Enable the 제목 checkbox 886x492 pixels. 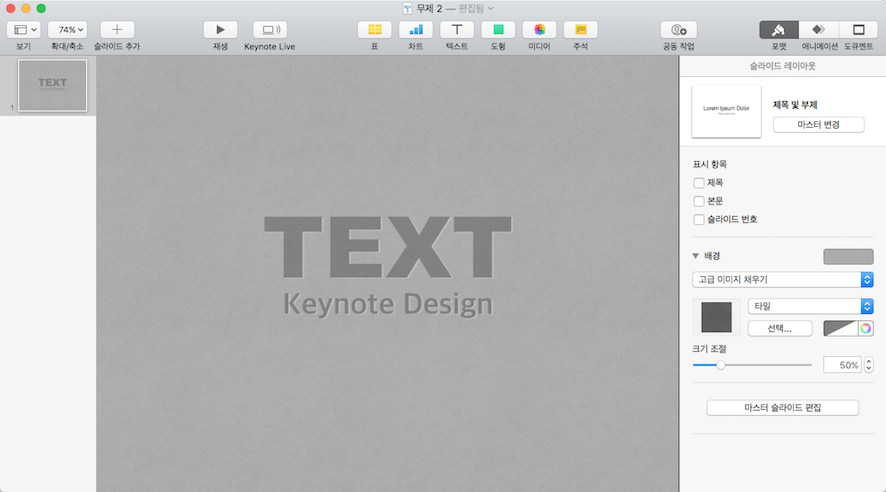[699, 183]
